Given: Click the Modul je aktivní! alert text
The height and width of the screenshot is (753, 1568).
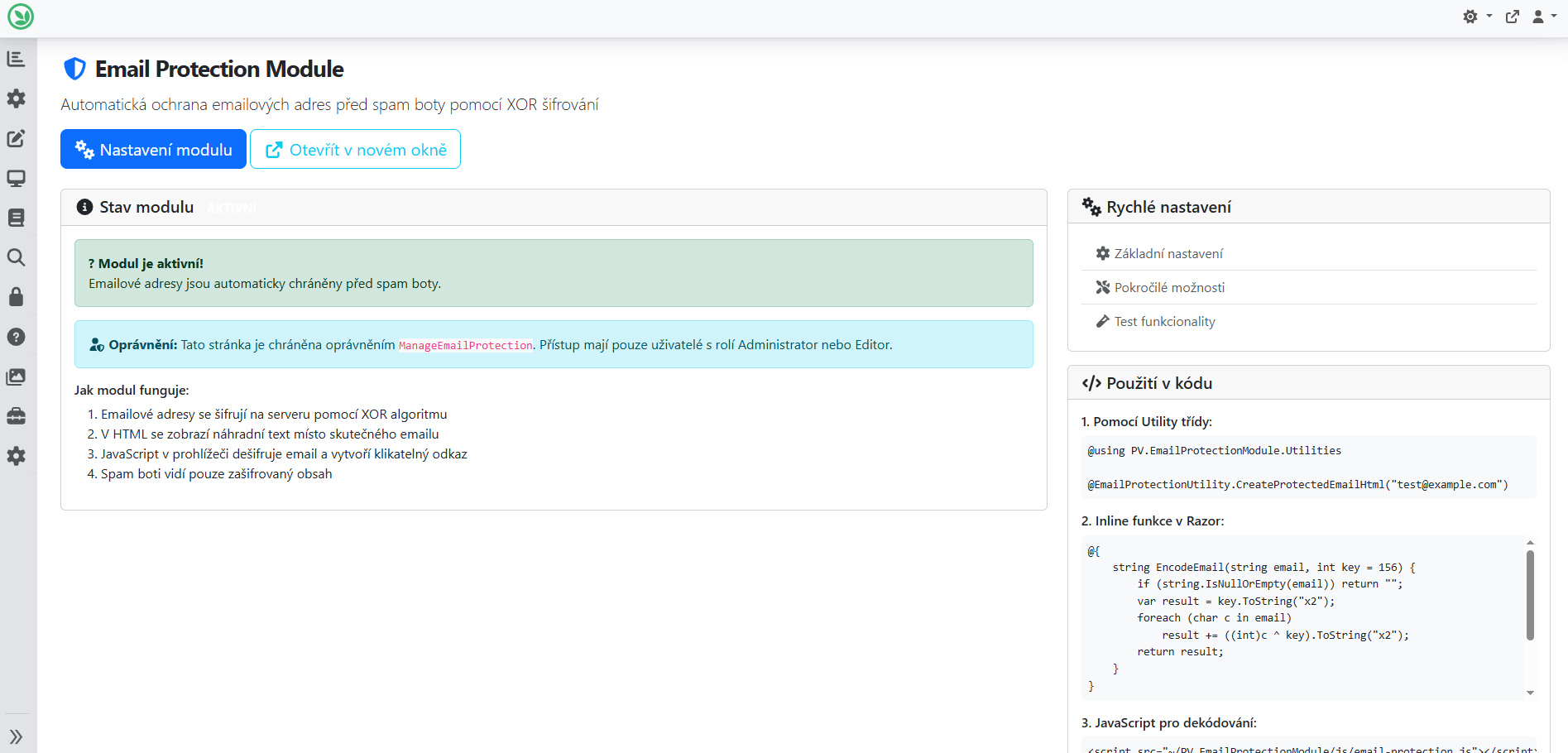Looking at the screenshot, I should point(146,263).
